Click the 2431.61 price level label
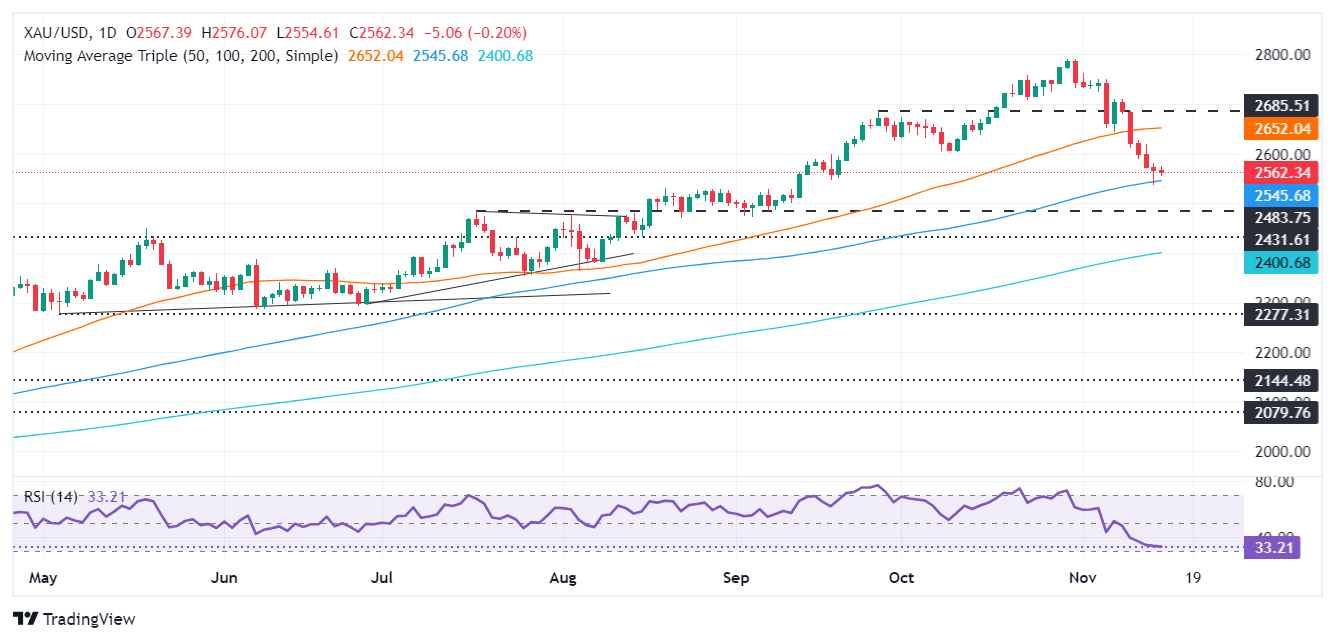Viewport: 1335px width, 642px height. point(1285,240)
